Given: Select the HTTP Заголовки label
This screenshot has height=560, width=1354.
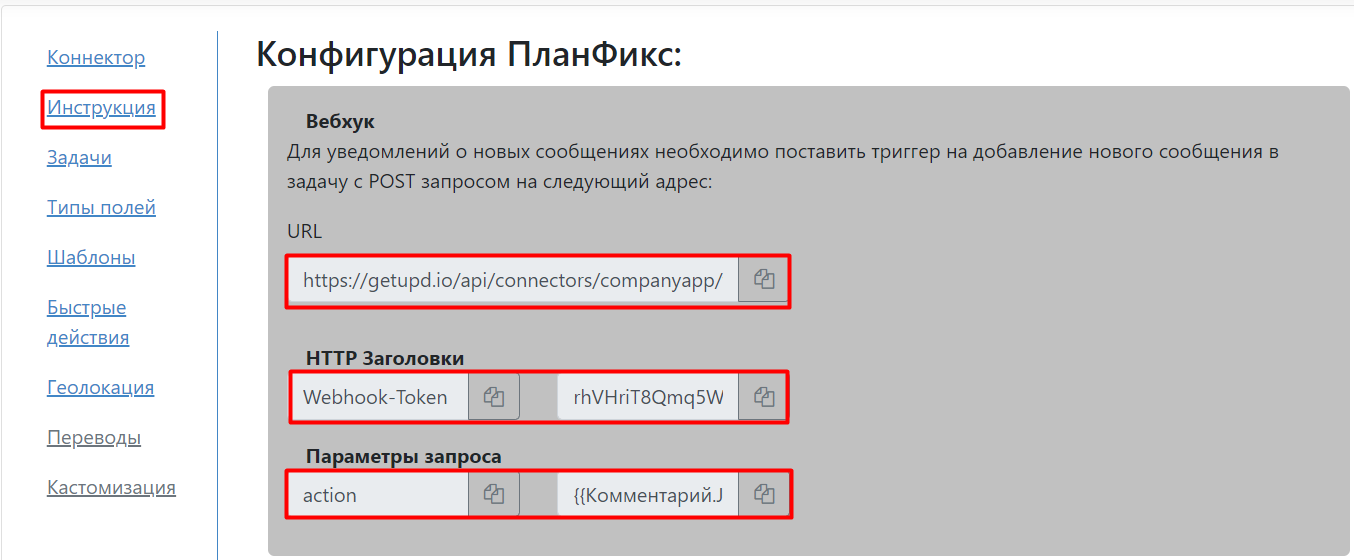Looking at the screenshot, I should (x=385, y=358).
